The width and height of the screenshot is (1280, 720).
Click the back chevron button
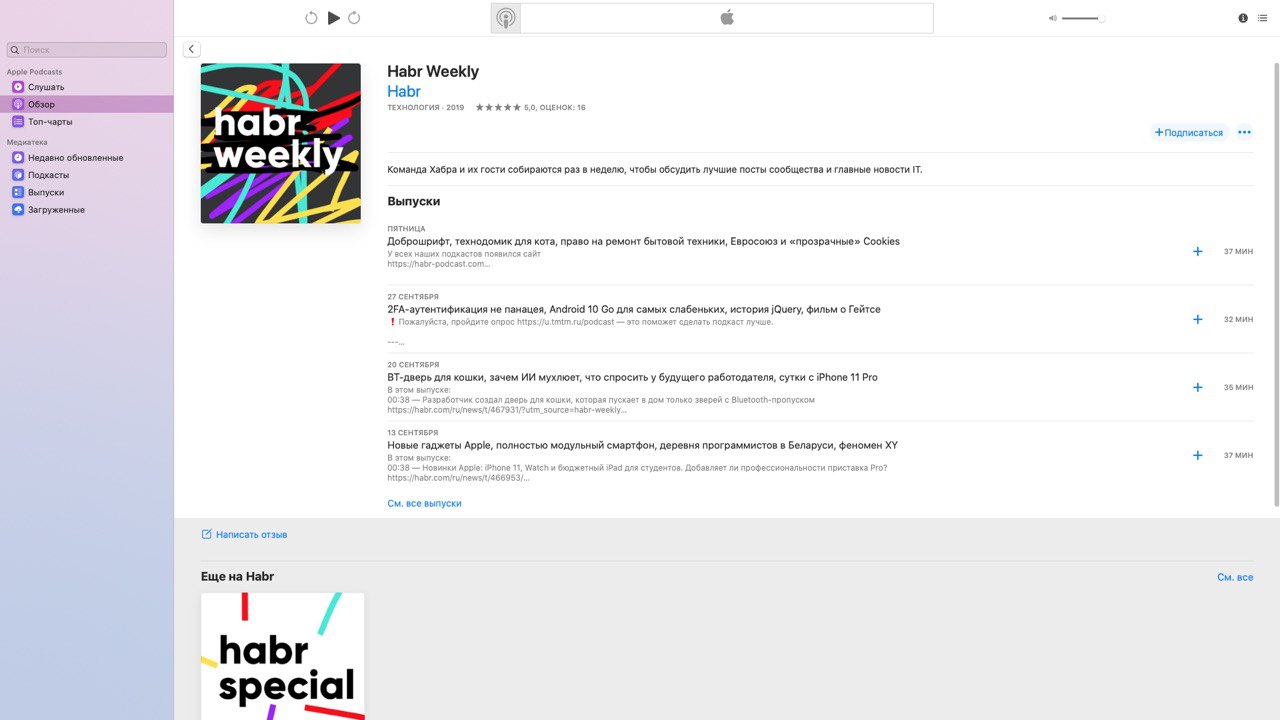(192, 49)
